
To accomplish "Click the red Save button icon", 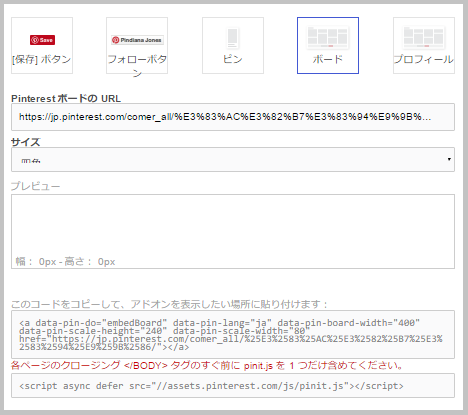I will 42,40.
